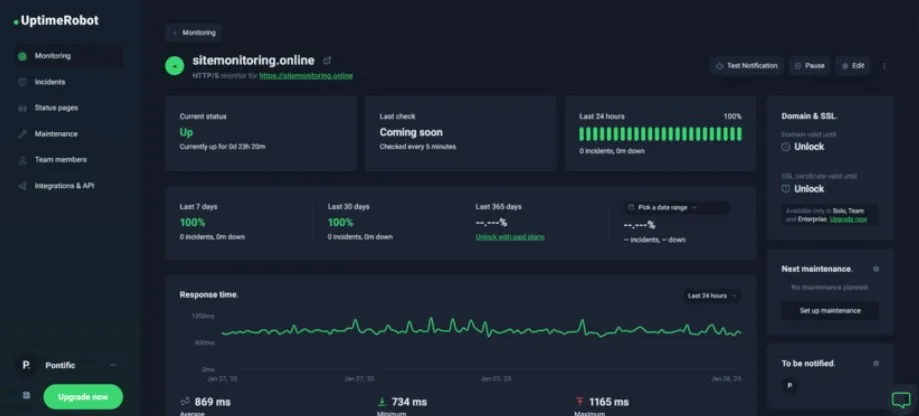919x416 pixels.
Task: Click the Monitoring globe icon in sidebar
Action: tap(22, 57)
